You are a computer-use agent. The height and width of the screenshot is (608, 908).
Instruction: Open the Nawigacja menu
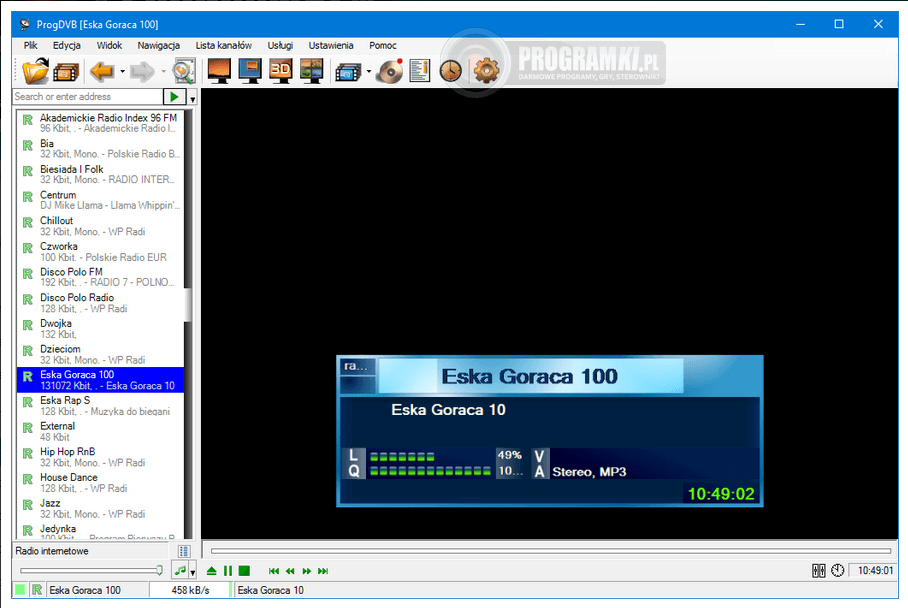(159, 45)
